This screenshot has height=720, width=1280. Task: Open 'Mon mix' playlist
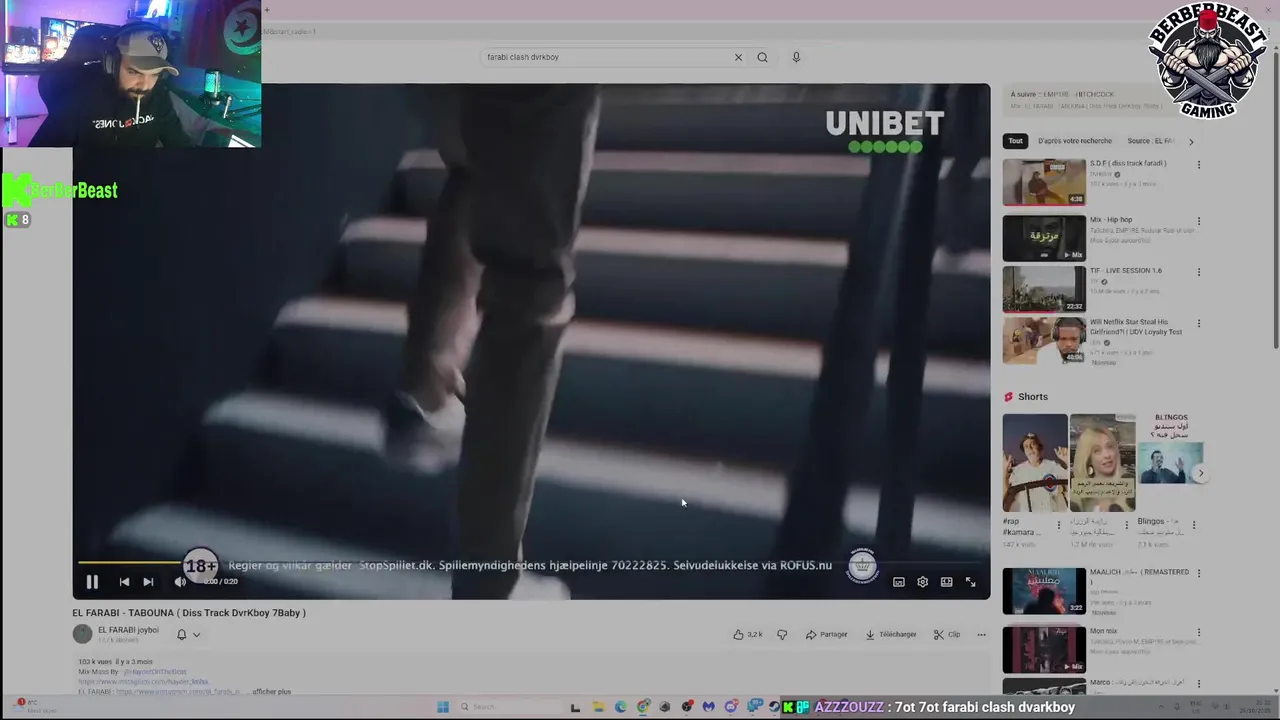tap(1044, 649)
